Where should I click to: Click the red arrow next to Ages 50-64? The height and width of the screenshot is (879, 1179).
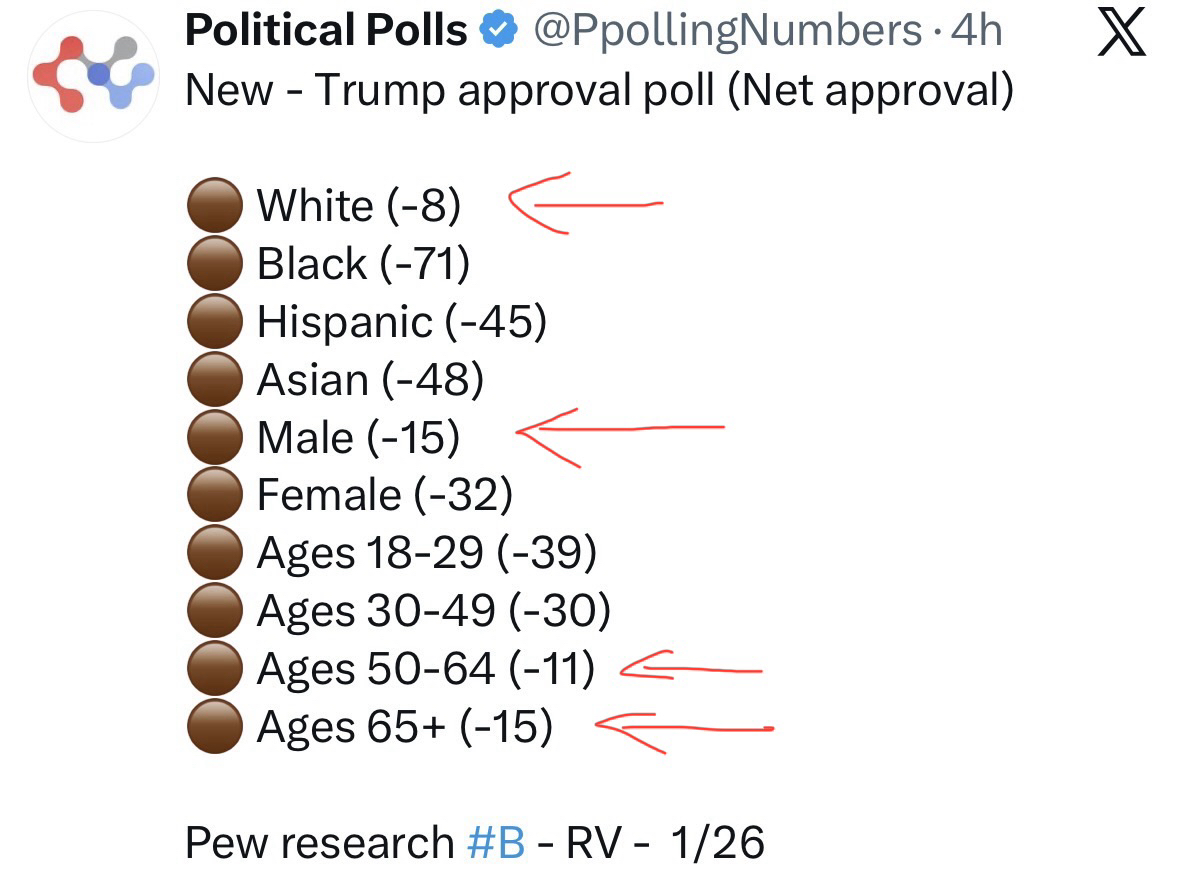pos(690,669)
